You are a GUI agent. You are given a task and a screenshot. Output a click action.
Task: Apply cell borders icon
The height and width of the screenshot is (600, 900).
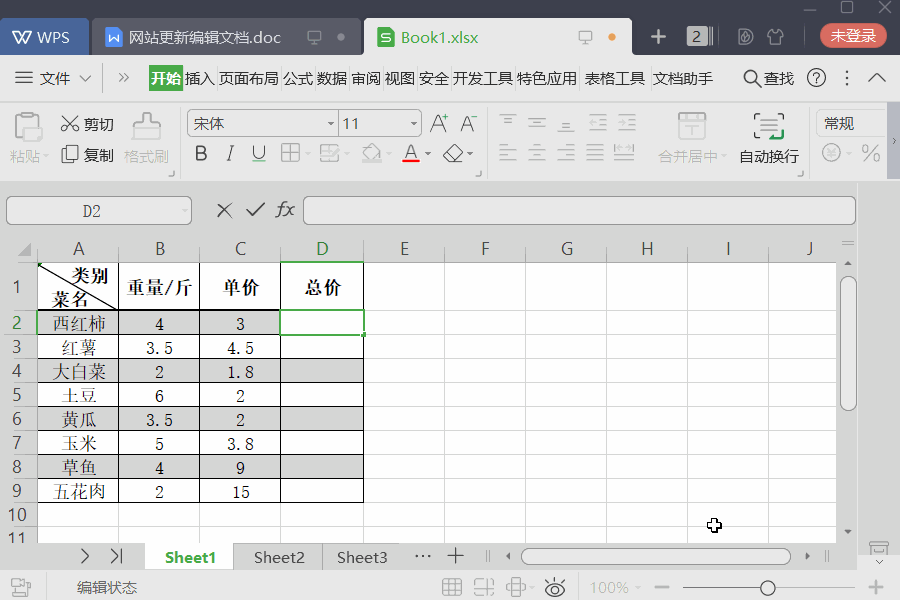tap(290, 153)
